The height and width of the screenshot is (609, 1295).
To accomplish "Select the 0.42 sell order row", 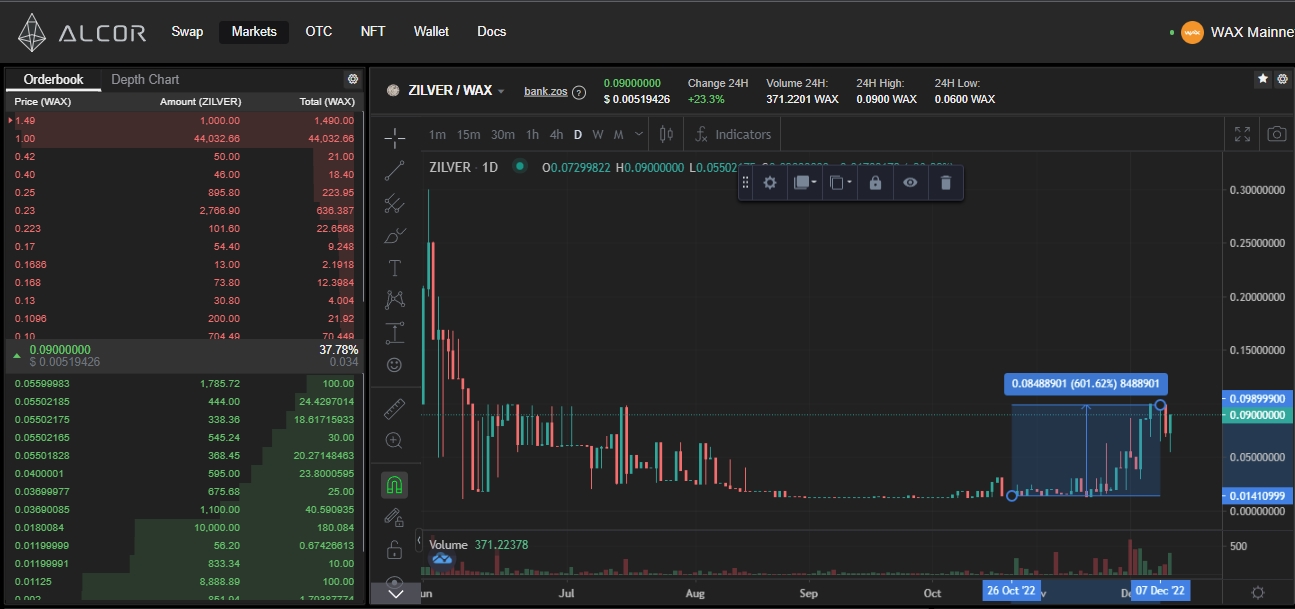I will (x=182, y=157).
